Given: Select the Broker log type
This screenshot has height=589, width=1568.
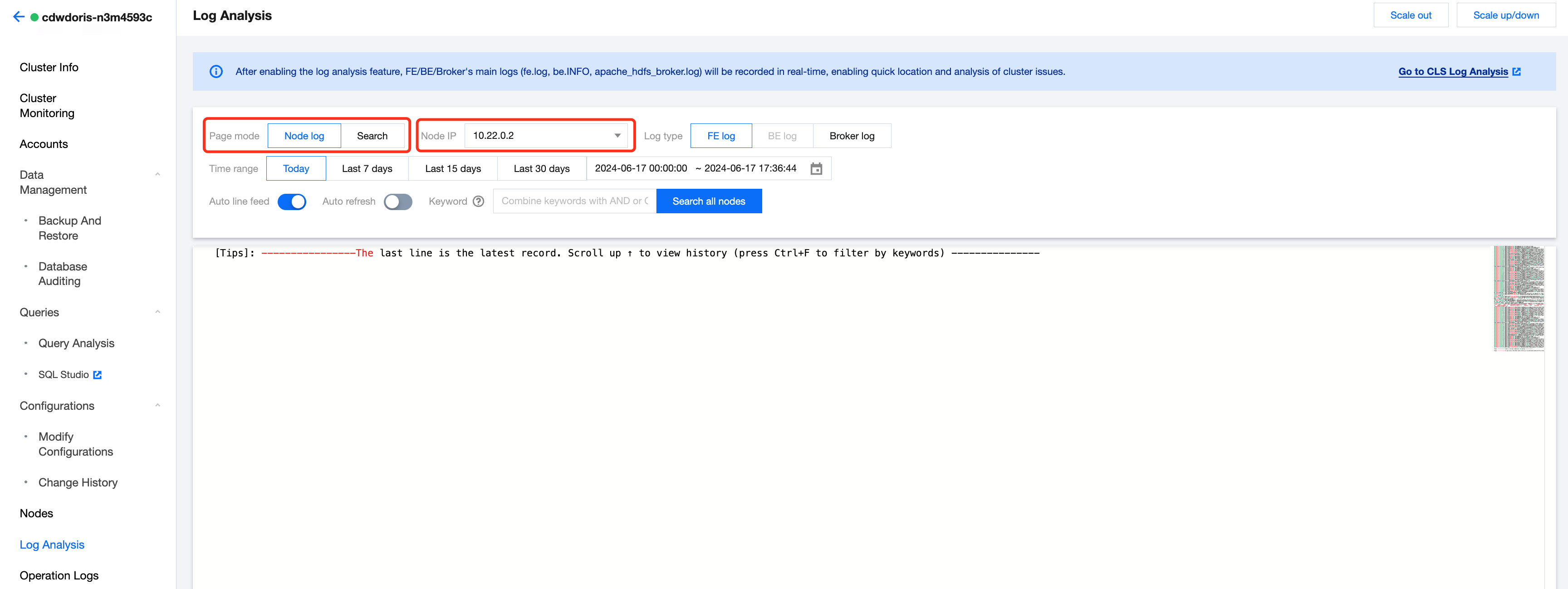Looking at the screenshot, I should coord(851,136).
